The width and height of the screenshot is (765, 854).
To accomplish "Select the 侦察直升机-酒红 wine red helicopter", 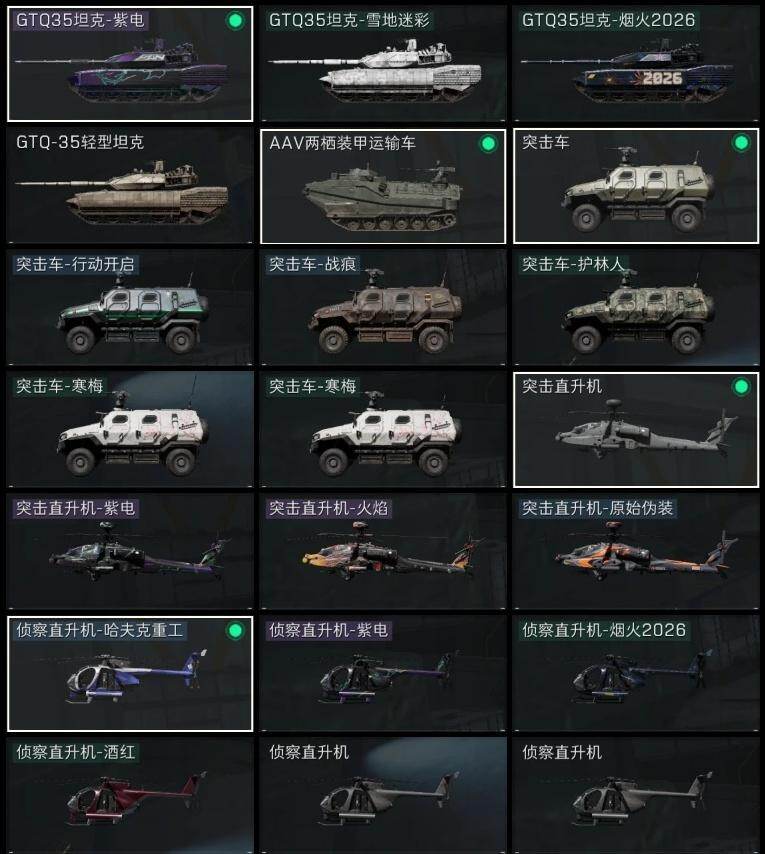I will click(x=130, y=796).
